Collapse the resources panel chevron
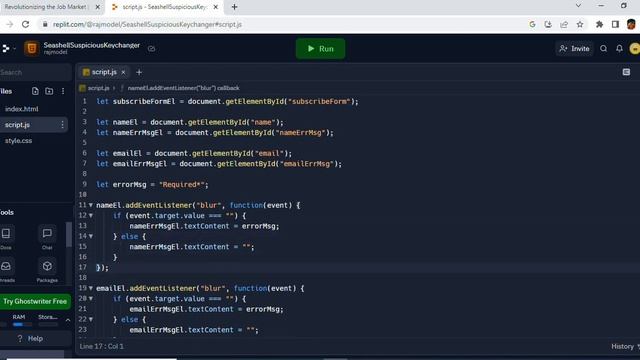Screen dimensions: 640x360 coord(68,320)
